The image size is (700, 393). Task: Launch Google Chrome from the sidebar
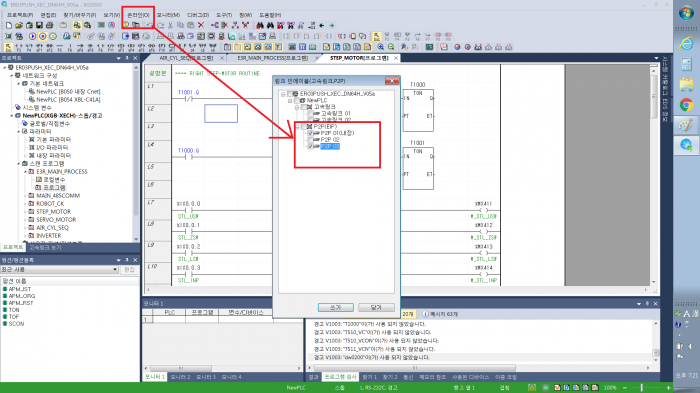tap(686, 105)
